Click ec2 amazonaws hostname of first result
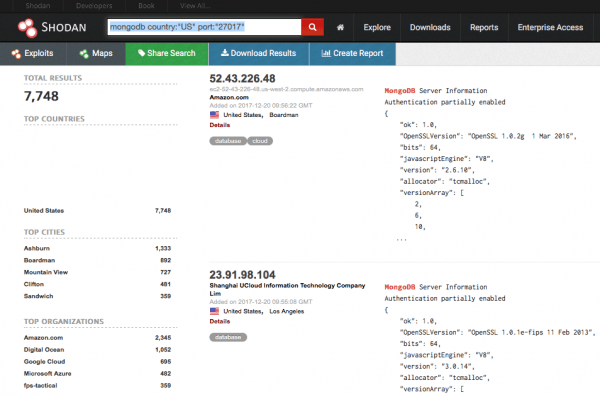The image size is (600, 397). pos(286,89)
